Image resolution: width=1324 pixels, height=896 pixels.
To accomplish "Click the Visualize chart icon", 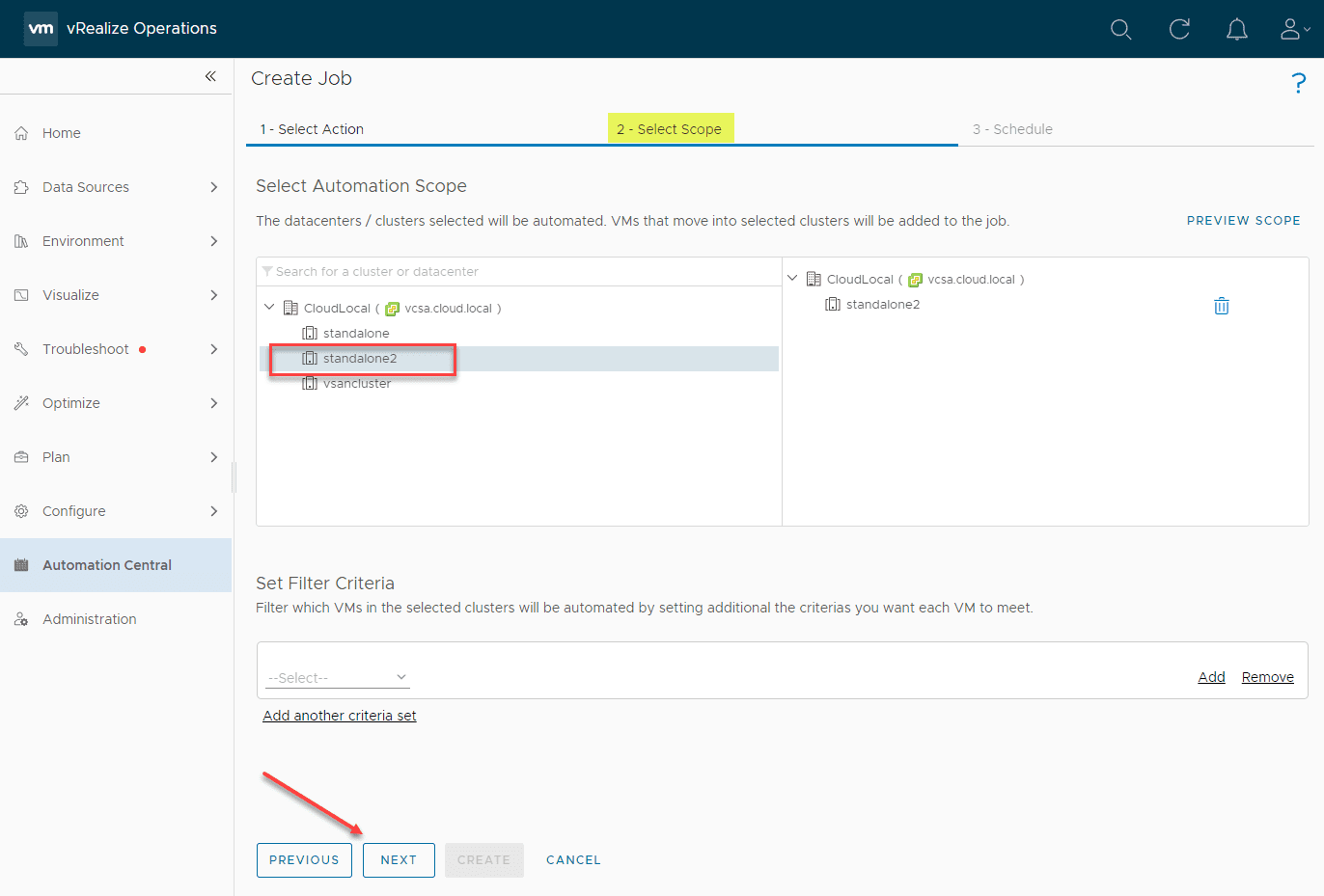I will coord(21,295).
